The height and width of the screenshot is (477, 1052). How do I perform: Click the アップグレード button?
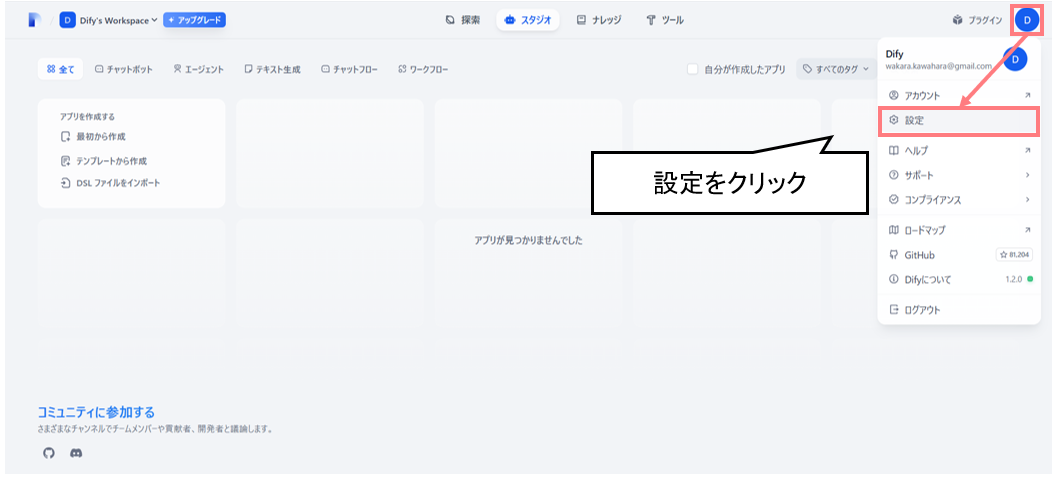pos(195,20)
